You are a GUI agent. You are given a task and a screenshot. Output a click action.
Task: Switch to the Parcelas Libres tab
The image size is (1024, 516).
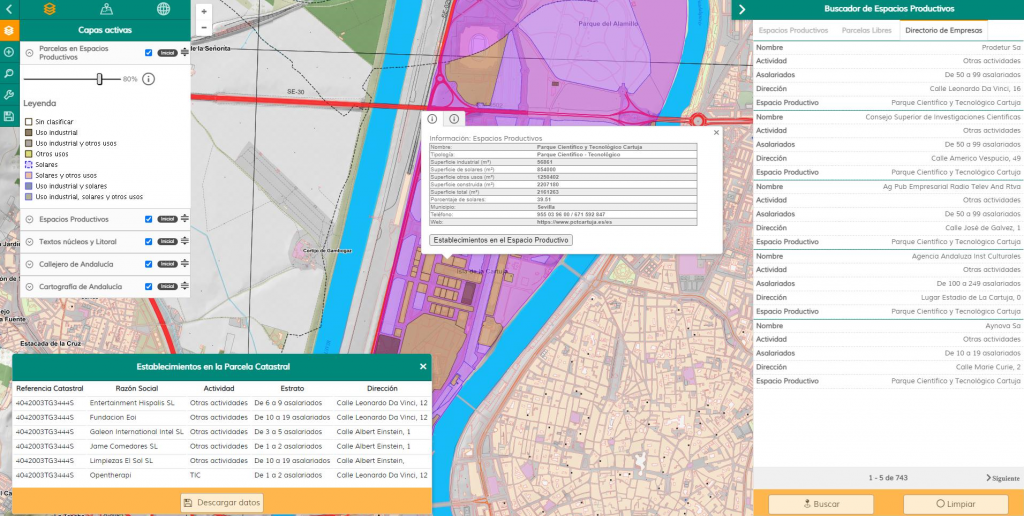[866, 30]
